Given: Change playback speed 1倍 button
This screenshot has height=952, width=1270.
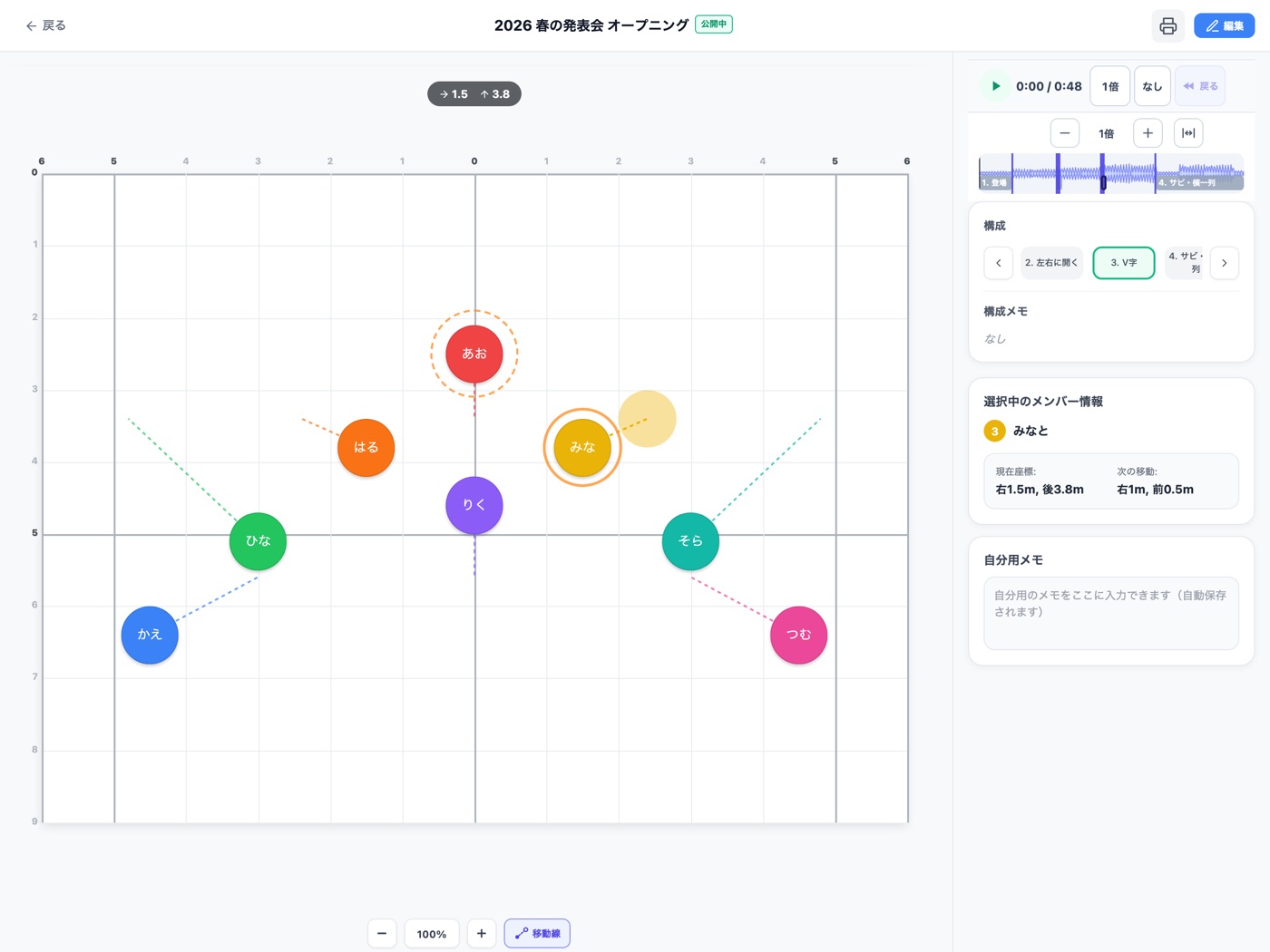Looking at the screenshot, I should [1109, 86].
